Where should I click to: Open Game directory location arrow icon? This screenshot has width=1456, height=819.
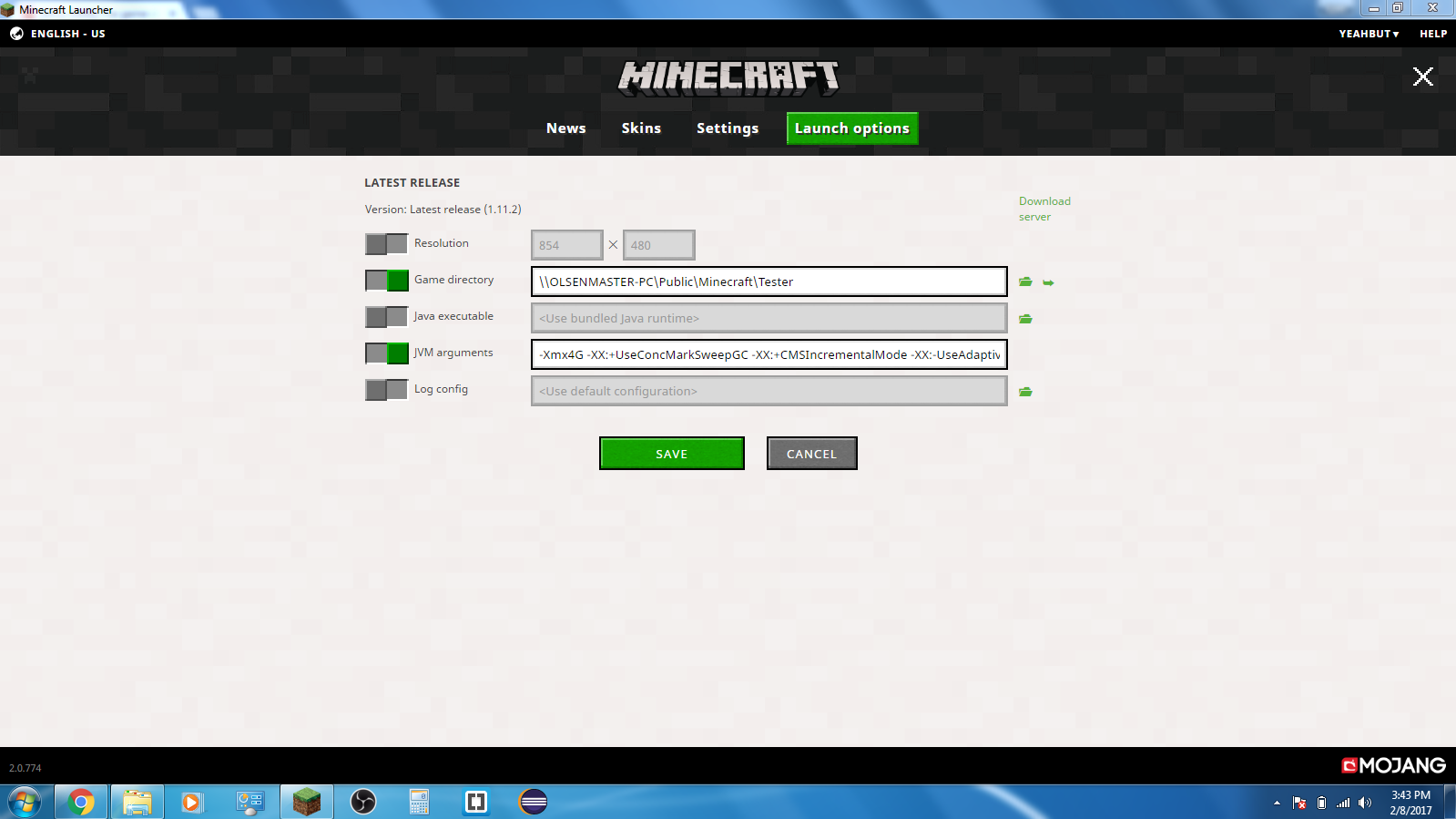1048,282
